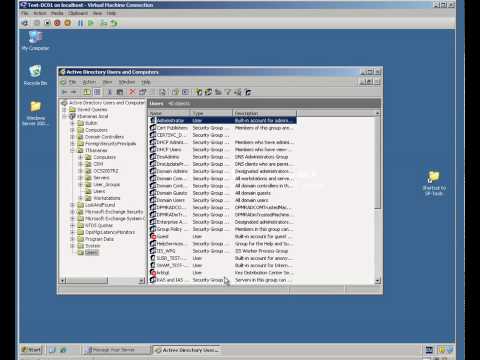Open the Media menu in VM Connection
The image size is (480, 360).
tap(57, 13)
